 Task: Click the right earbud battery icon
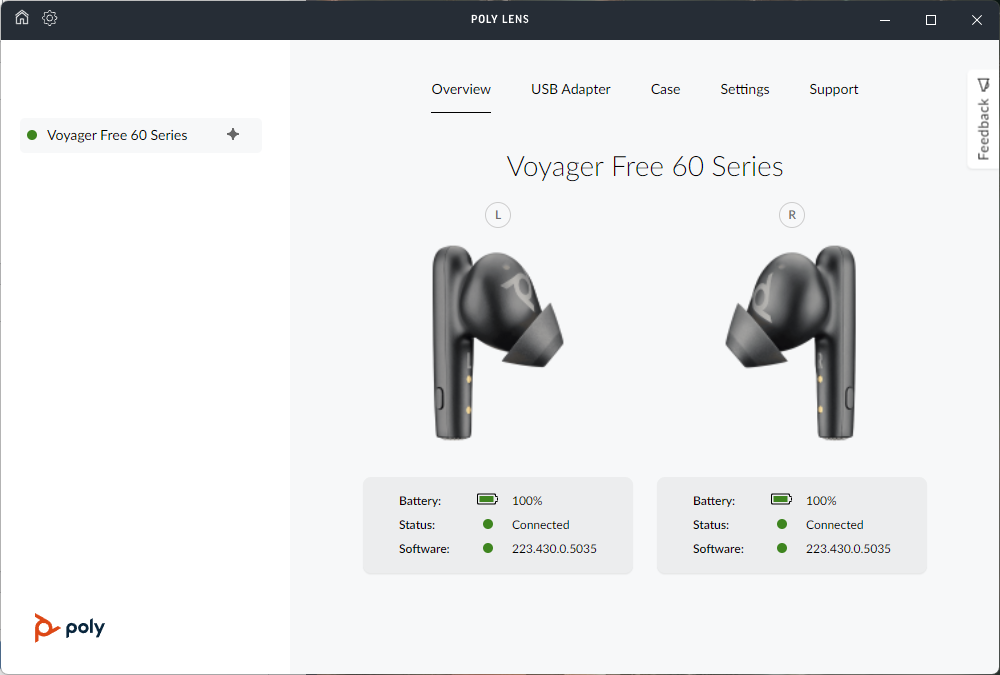(x=781, y=499)
